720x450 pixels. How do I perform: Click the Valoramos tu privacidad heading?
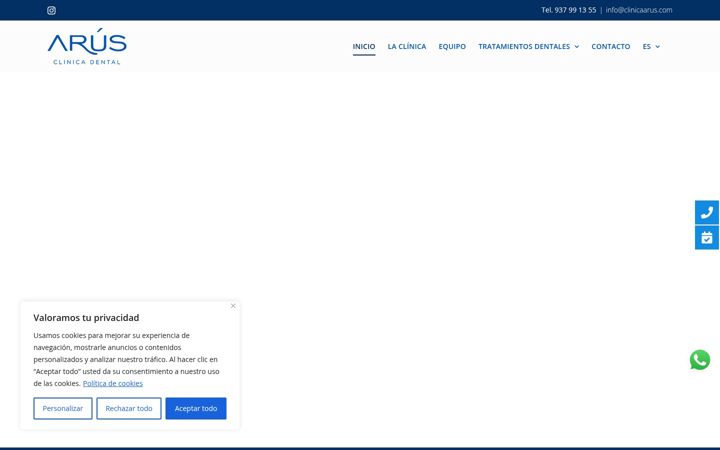(86, 318)
